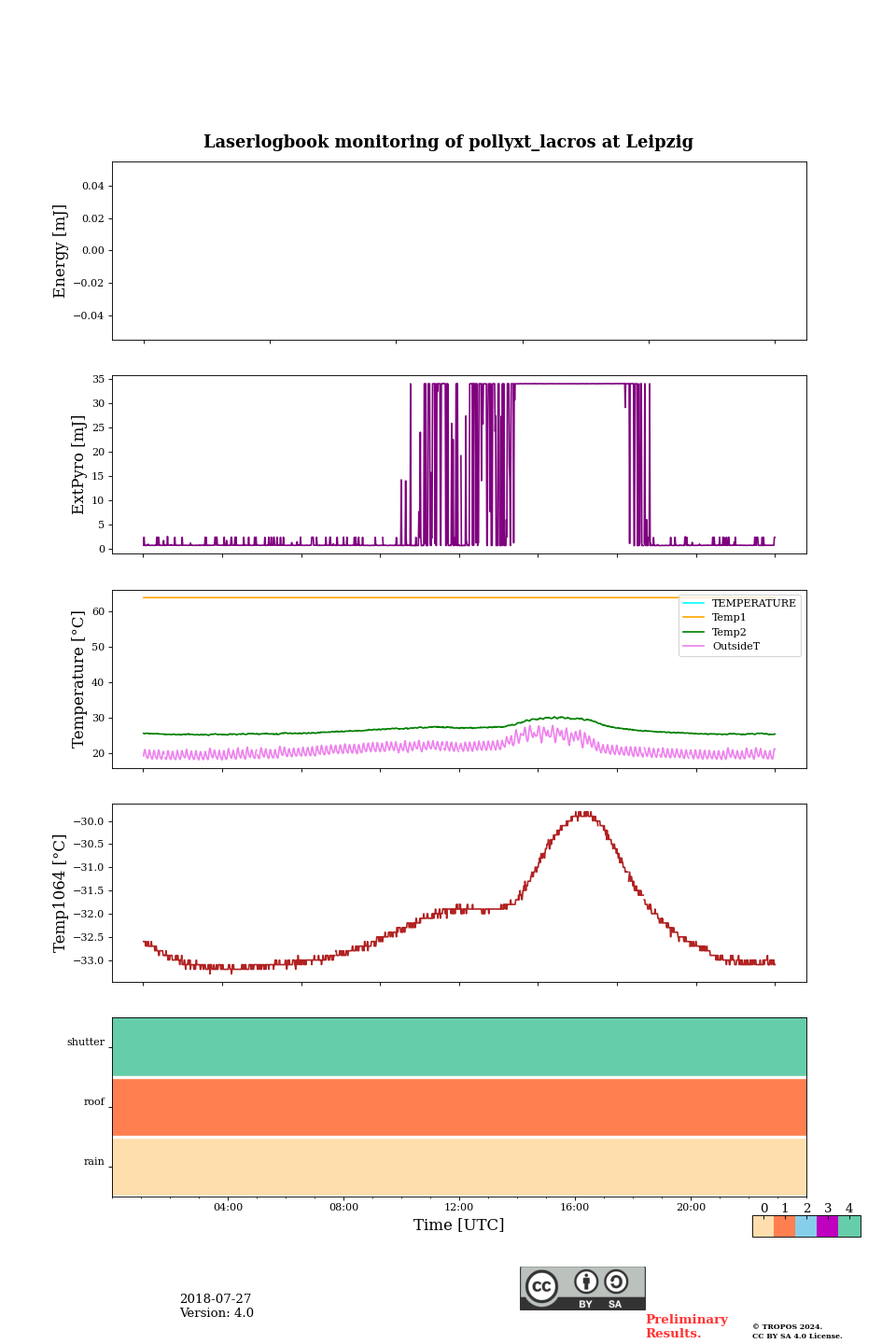Click the 60 tick on Temperature axis
Viewport: 896px width, 1344px height.
98,612
